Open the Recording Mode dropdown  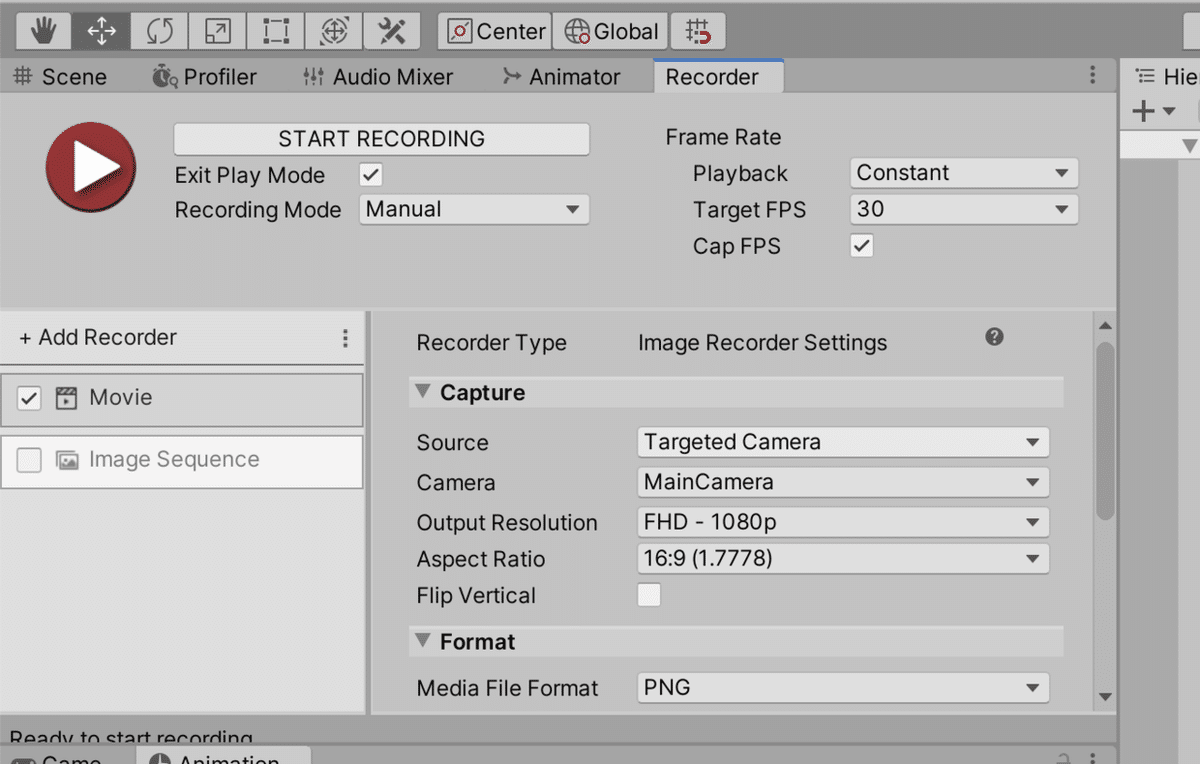474,210
